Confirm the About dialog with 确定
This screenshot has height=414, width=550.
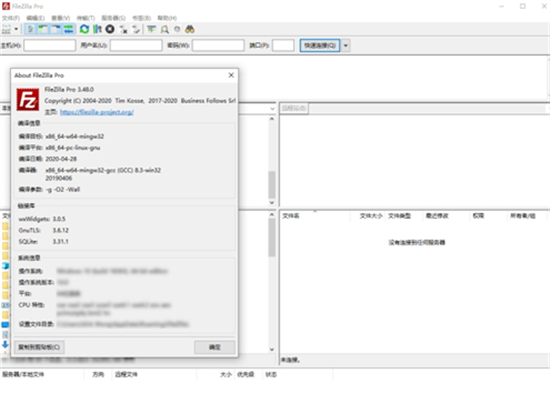(x=215, y=347)
